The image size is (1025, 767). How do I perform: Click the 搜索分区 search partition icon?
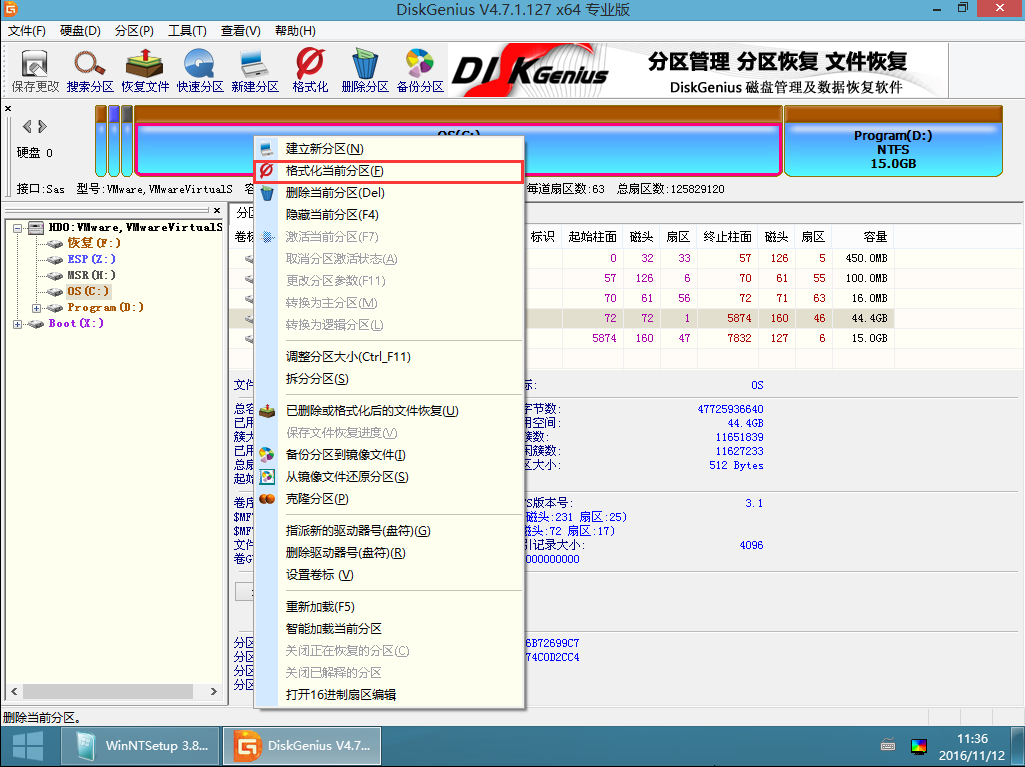(x=90, y=71)
